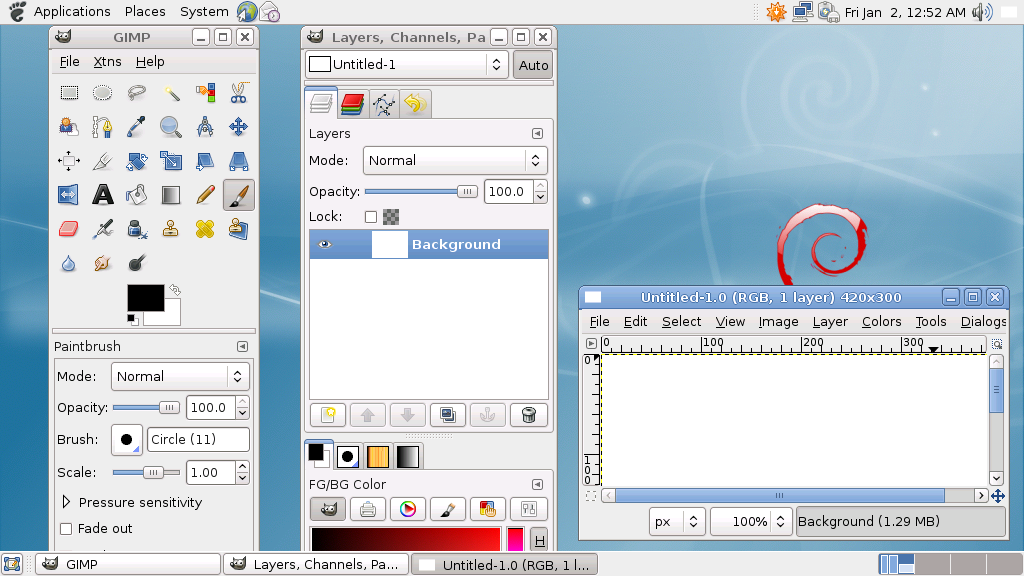Select the Pencil tool
The image size is (1024, 576).
pos(204,195)
